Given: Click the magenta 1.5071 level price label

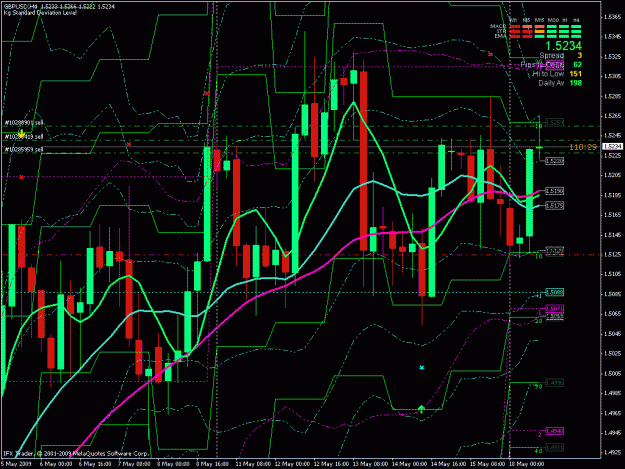Looking at the screenshot, I should click(x=554, y=309).
